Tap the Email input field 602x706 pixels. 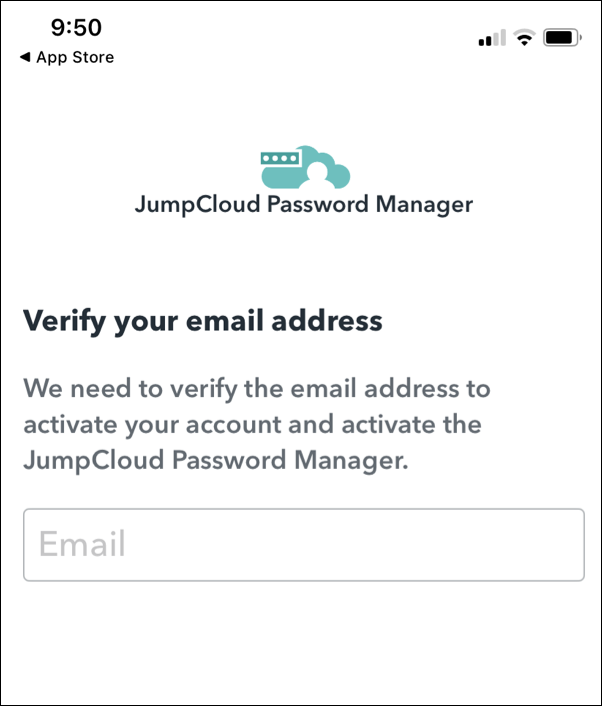(x=303, y=545)
